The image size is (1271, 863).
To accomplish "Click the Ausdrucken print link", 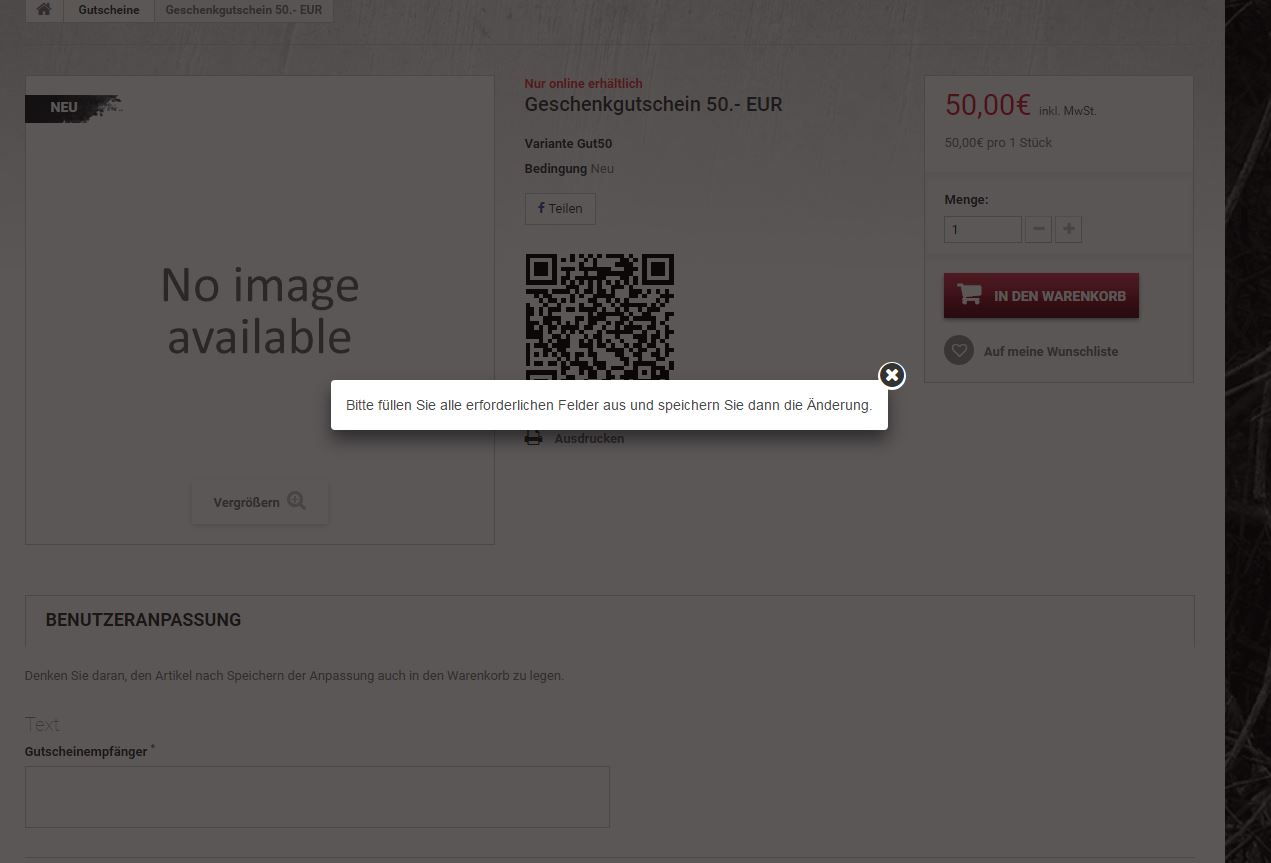I will point(589,439).
